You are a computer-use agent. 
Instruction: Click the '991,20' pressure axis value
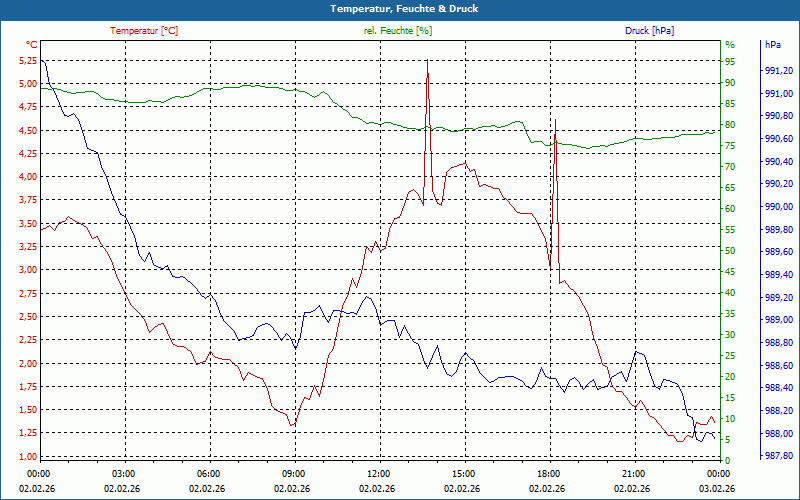(779, 71)
